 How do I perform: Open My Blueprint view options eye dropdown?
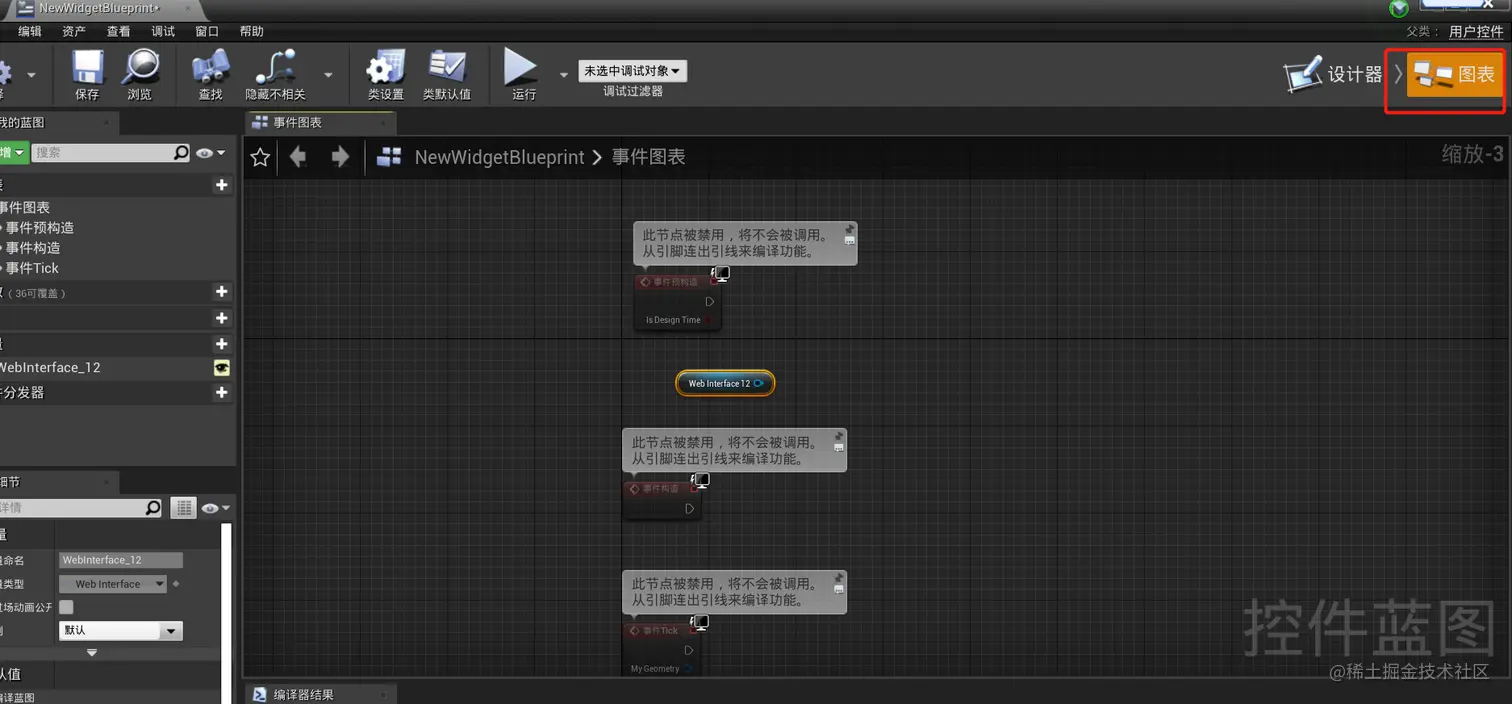click(210, 153)
